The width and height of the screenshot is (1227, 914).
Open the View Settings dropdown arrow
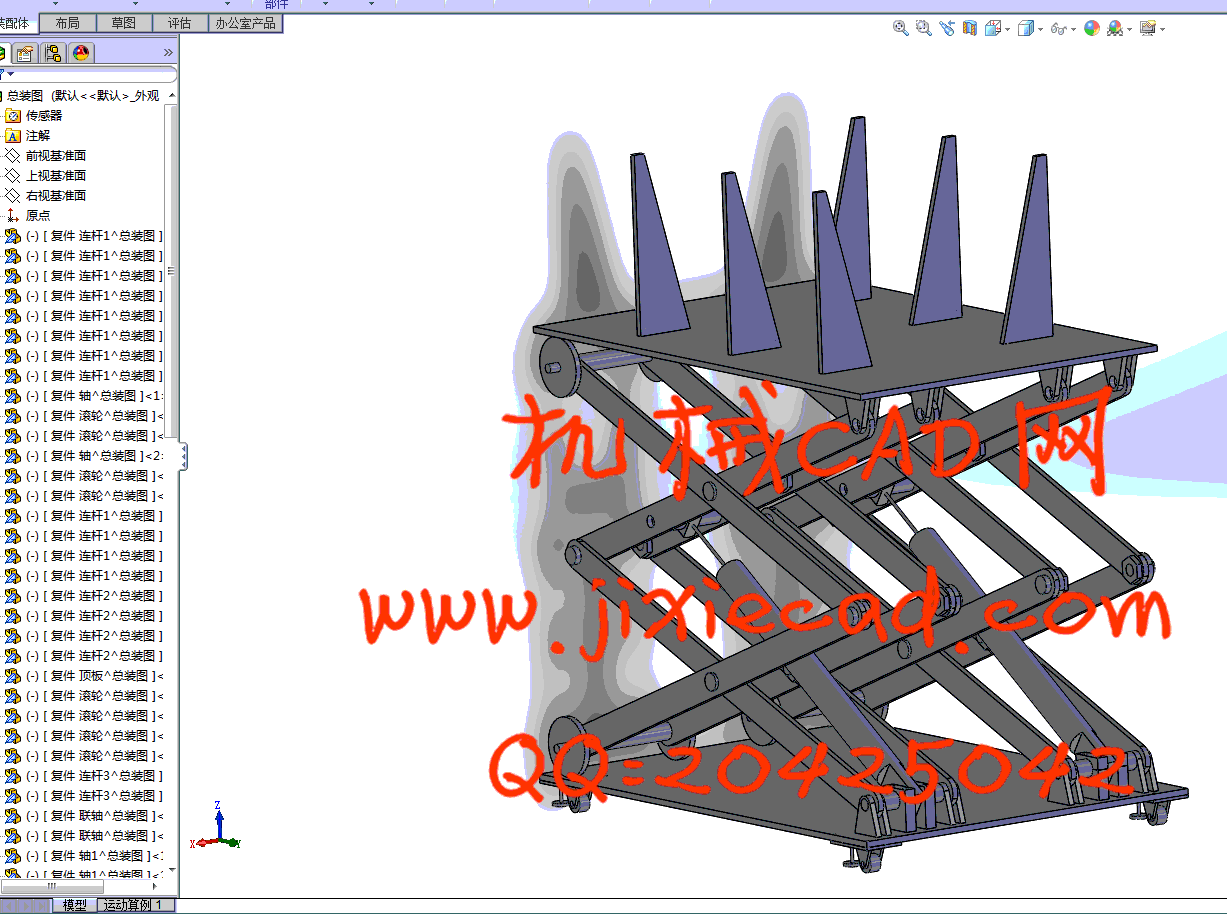(x=1163, y=29)
